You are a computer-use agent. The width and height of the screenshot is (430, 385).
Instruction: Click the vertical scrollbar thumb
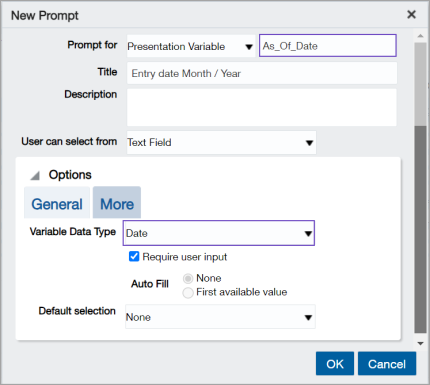(x=420, y=229)
